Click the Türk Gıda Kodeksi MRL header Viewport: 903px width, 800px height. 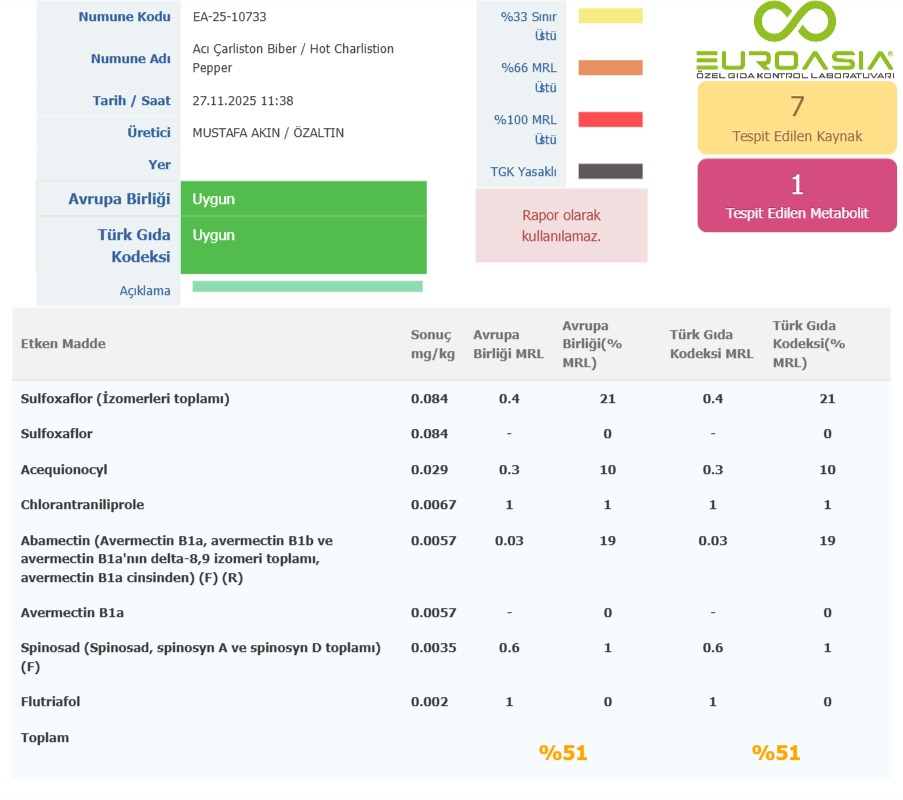711,344
